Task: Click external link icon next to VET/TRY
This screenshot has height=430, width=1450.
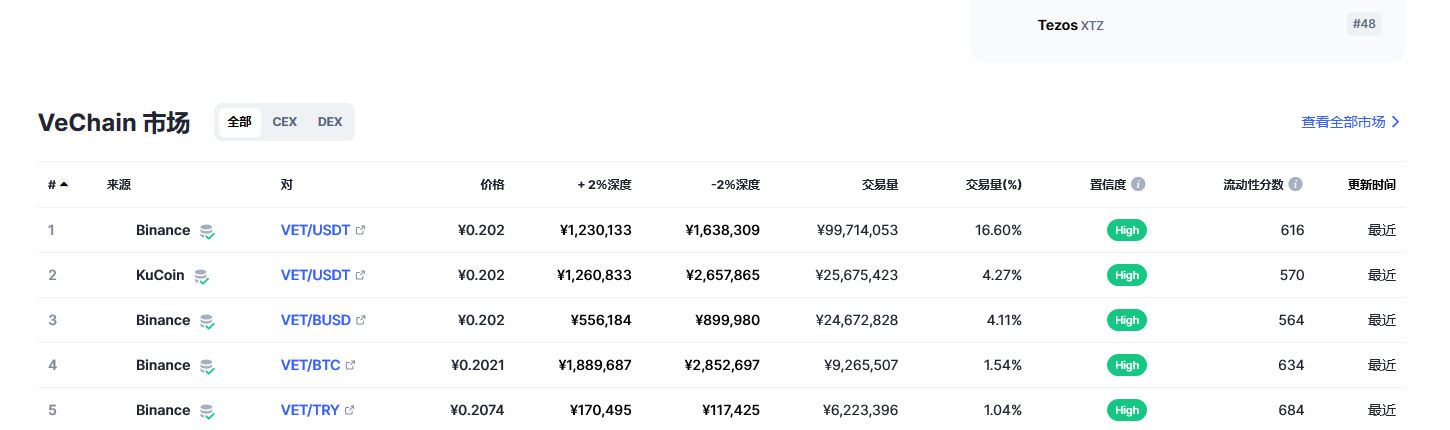Action: 349,410
